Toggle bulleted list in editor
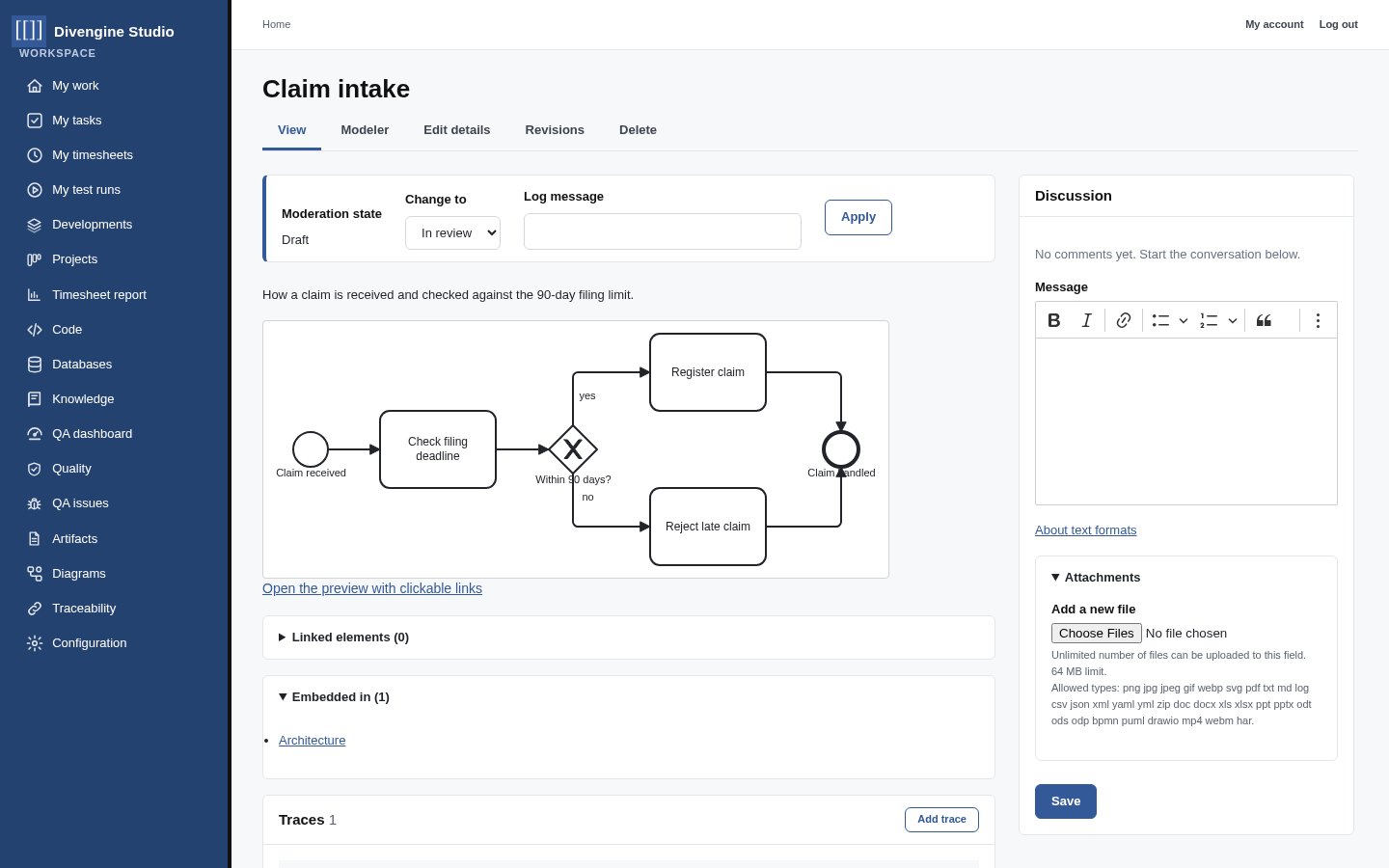 tap(1160, 320)
